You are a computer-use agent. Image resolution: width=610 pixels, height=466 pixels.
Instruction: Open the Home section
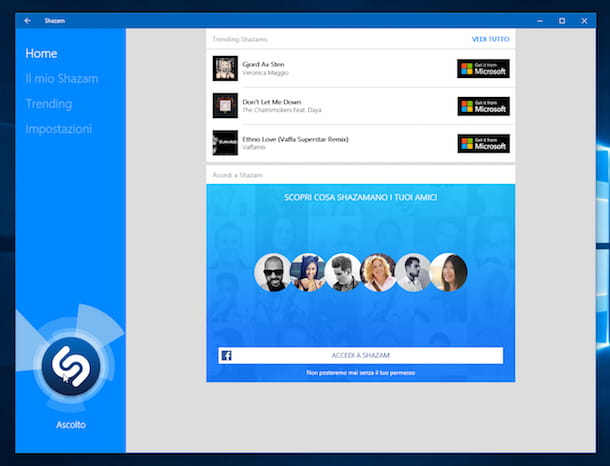41,53
